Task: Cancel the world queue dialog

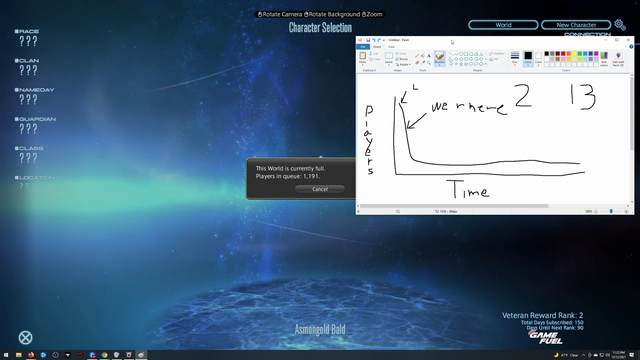Action: tap(320, 189)
